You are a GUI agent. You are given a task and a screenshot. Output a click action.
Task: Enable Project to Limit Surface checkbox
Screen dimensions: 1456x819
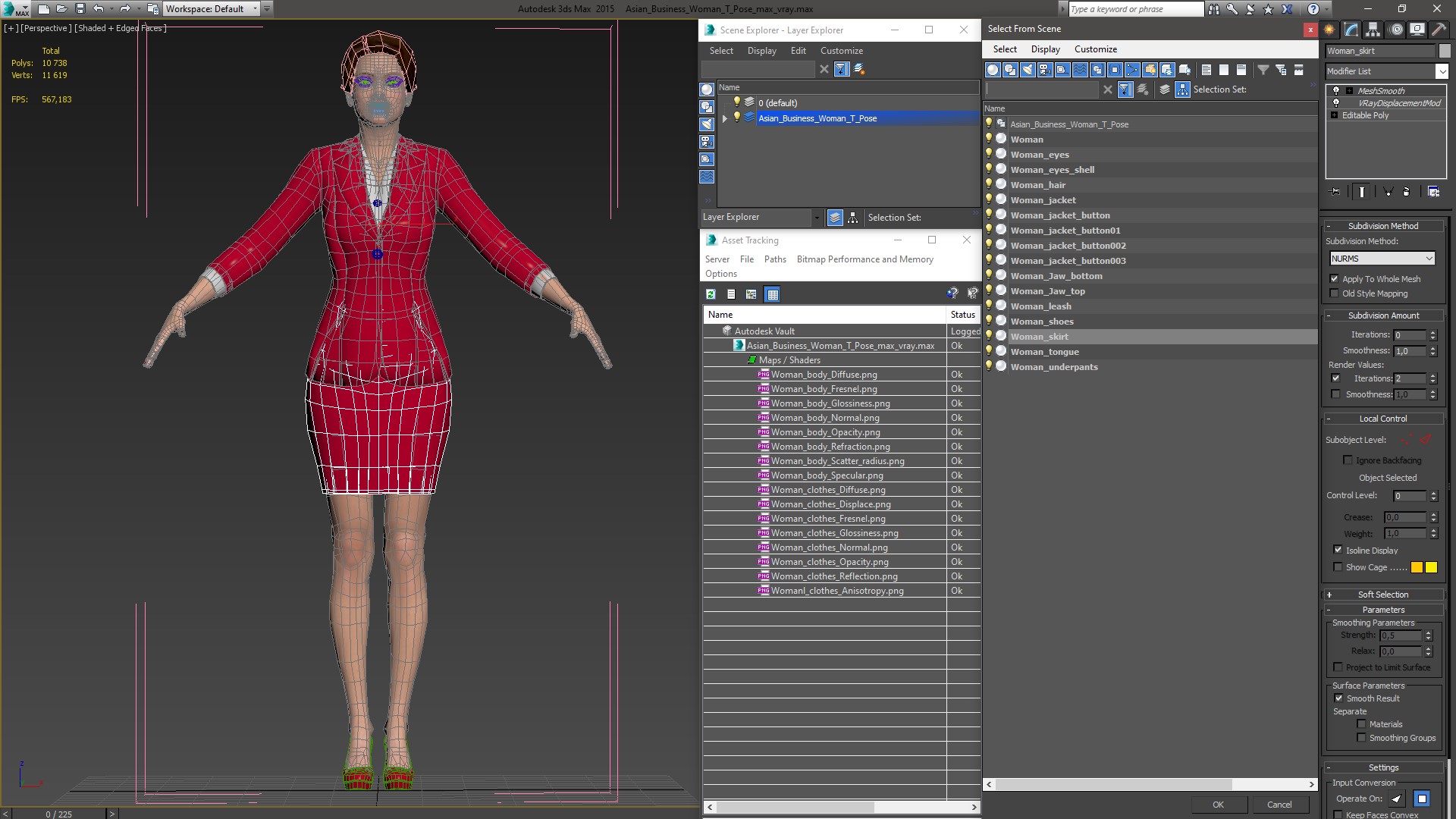[x=1338, y=667]
